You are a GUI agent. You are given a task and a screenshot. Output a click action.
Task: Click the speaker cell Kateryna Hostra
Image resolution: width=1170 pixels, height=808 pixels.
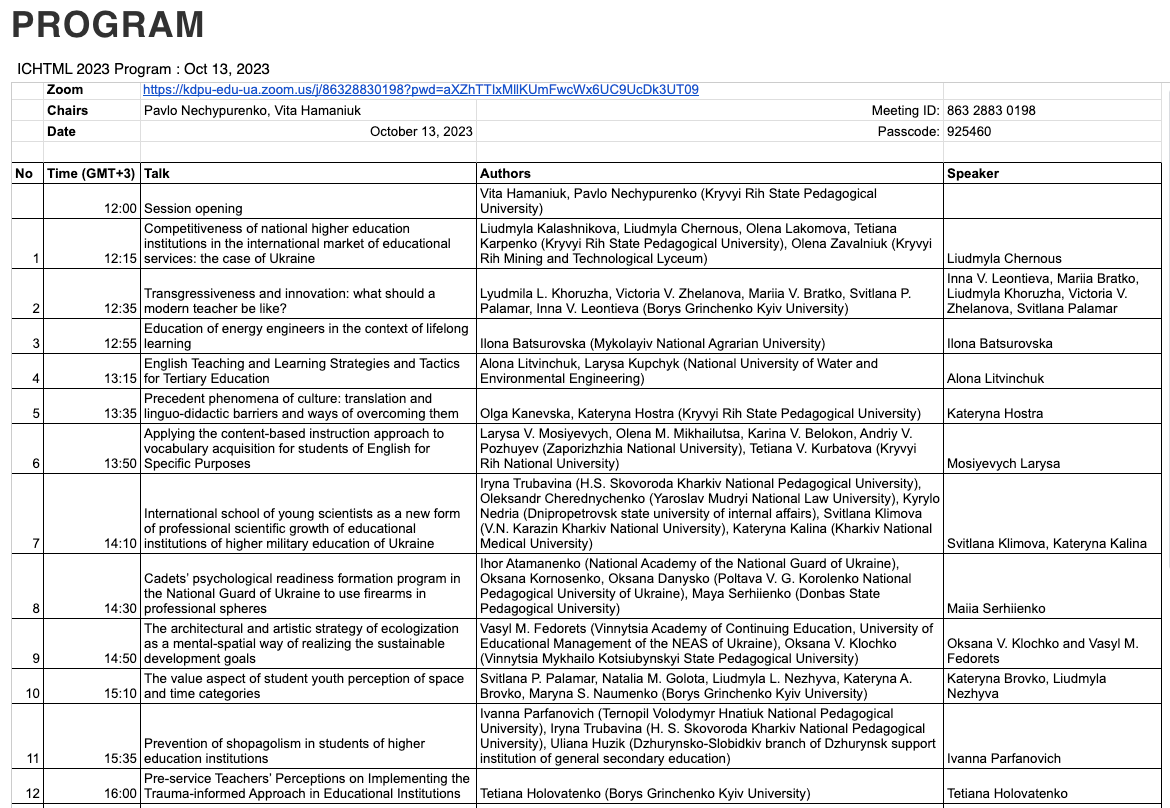(x=995, y=414)
